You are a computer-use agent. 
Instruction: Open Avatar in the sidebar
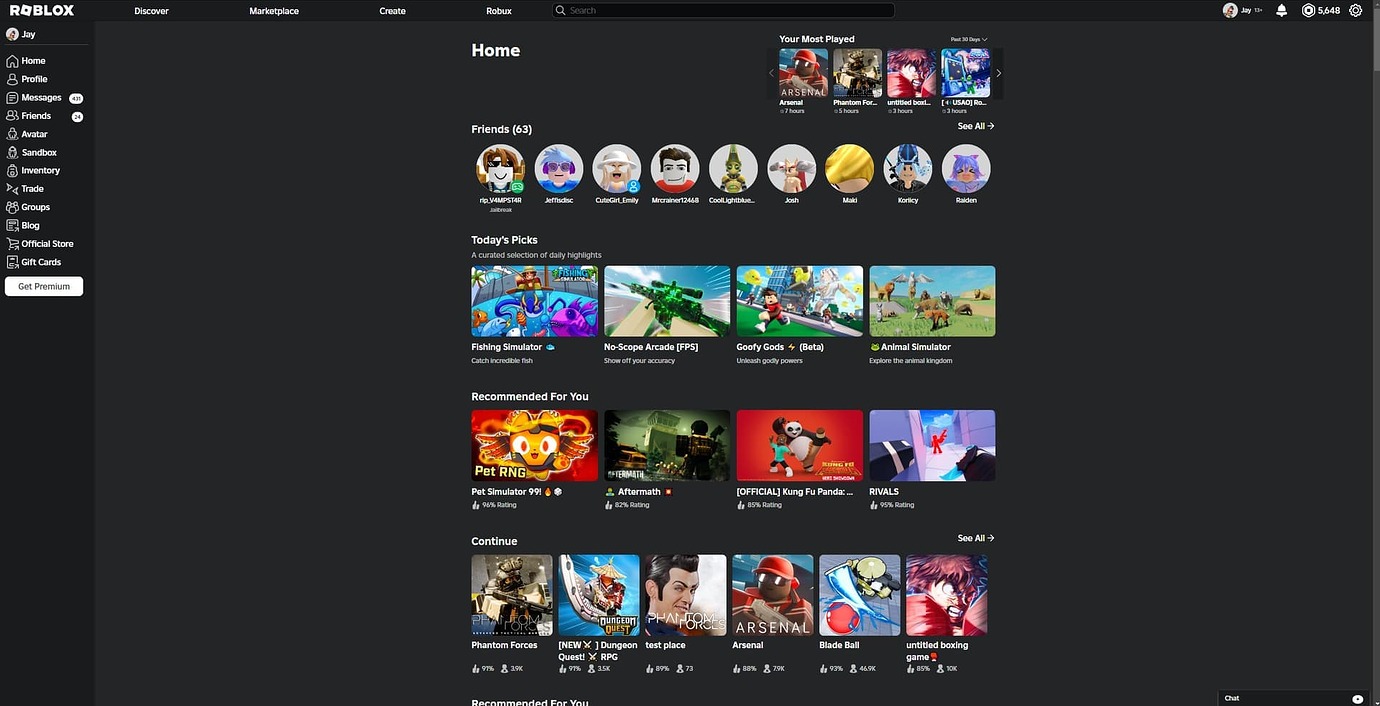point(27,134)
